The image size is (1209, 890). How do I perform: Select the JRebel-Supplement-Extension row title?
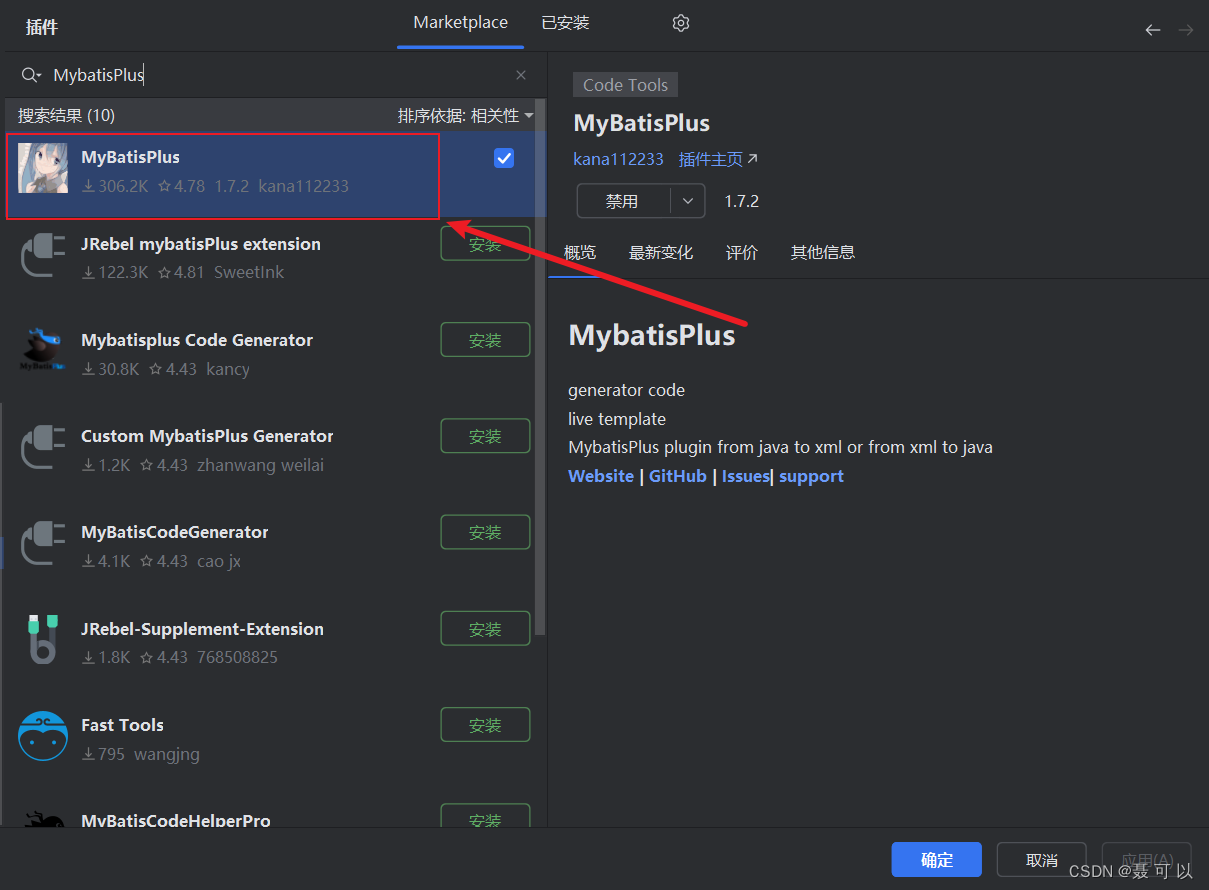tap(202, 629)
